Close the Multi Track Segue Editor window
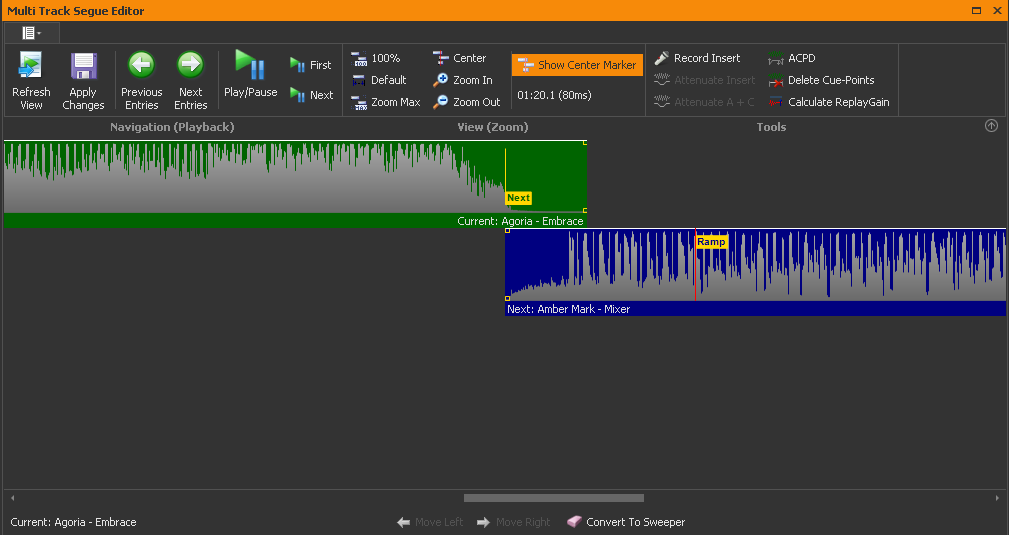Screen dimensions: 1009x535 click(997, 10)
